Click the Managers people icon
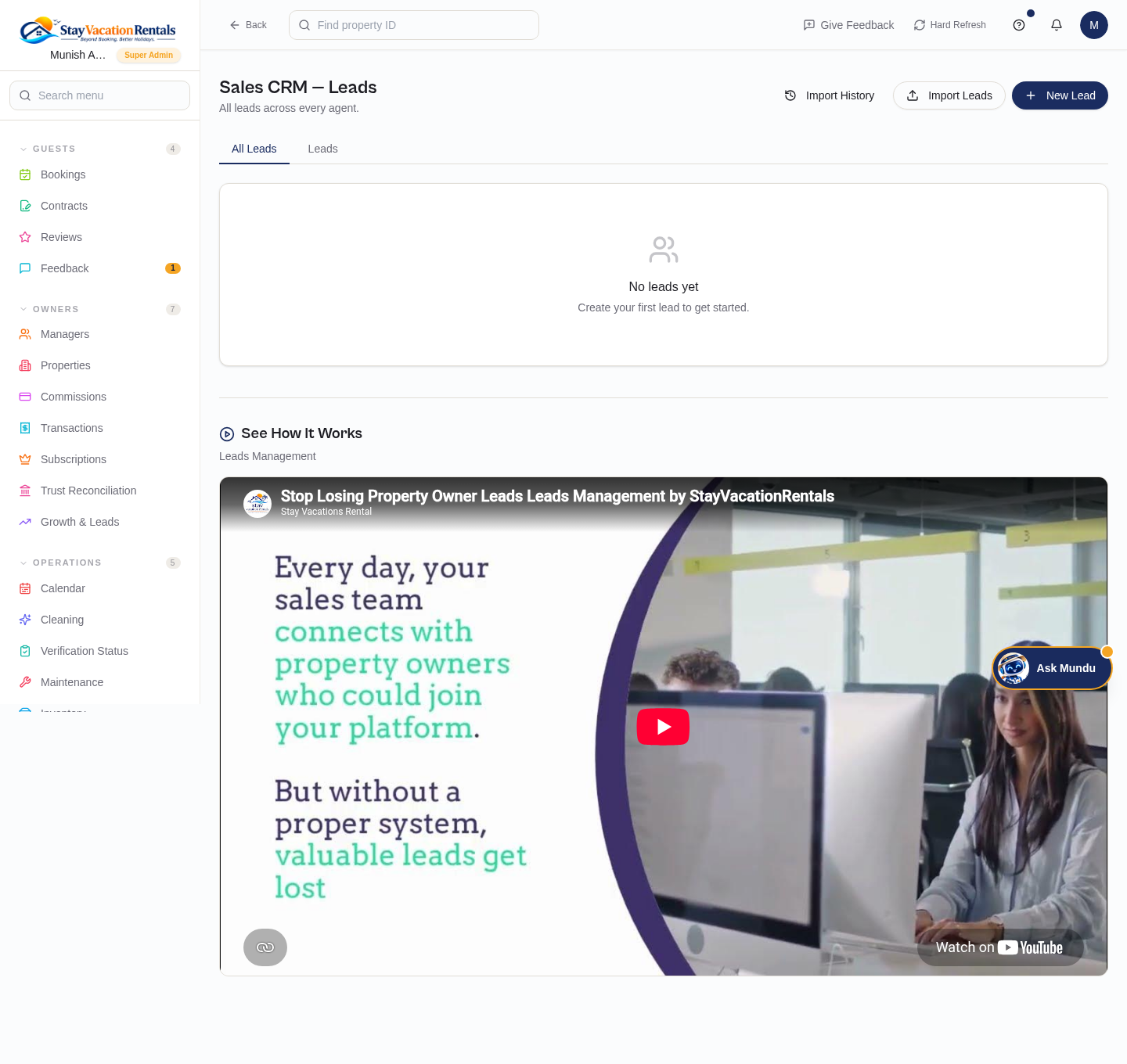The image size is (1127, 1064). 25,334
